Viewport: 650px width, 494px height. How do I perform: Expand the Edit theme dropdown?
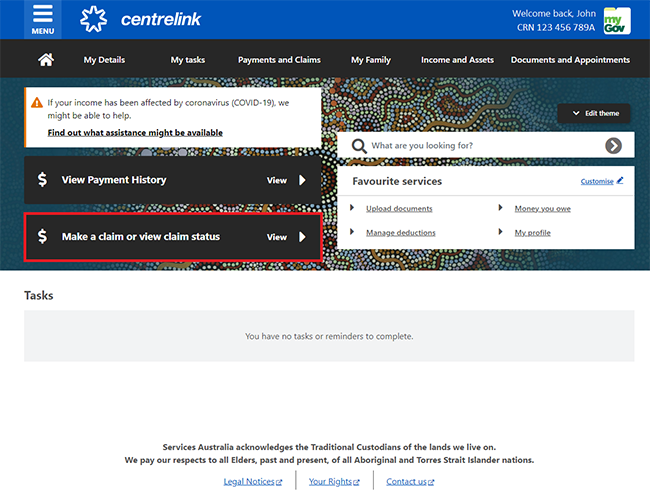pyautogui.click(x=594, y=113)
